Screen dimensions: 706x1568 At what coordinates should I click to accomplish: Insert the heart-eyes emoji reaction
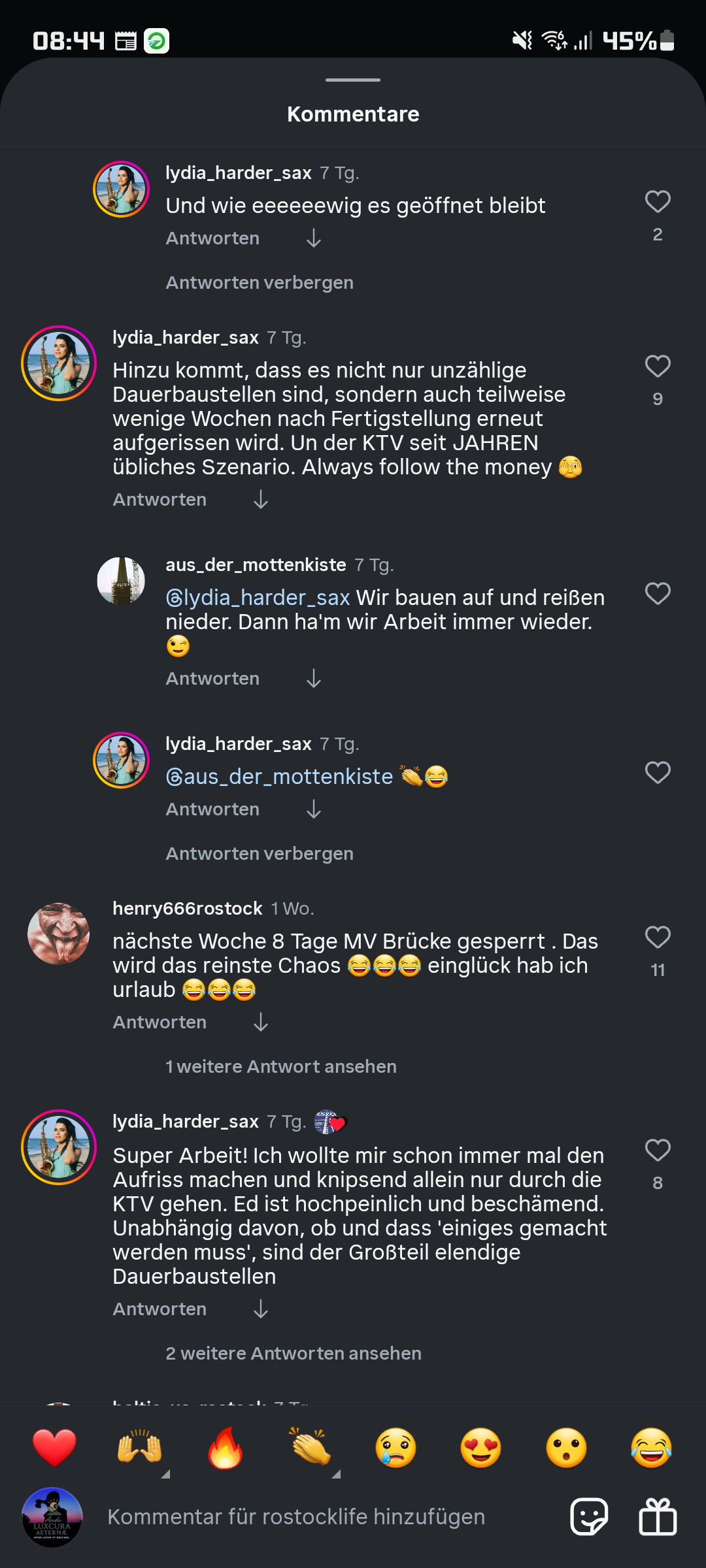point(480,1448)
